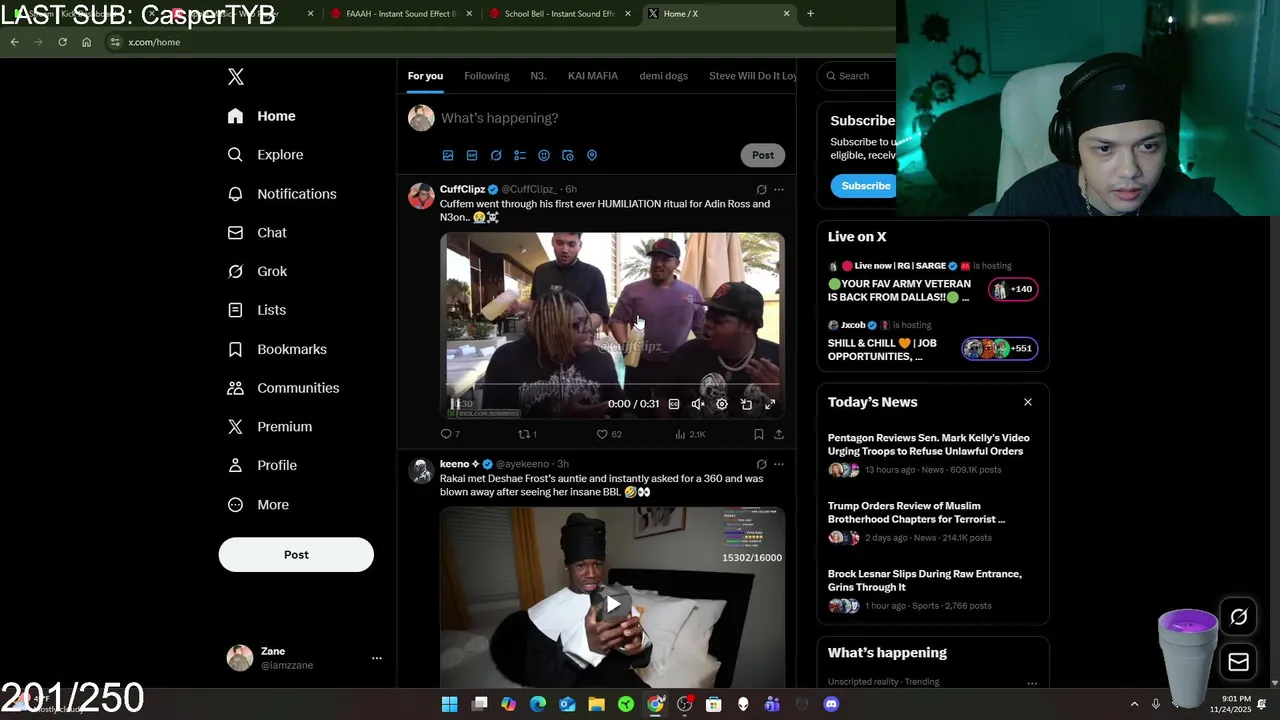Viewport: 1280px width, 720px height.
Task: Click the X logo in the sidebar
Action: [x=235, y=77]
